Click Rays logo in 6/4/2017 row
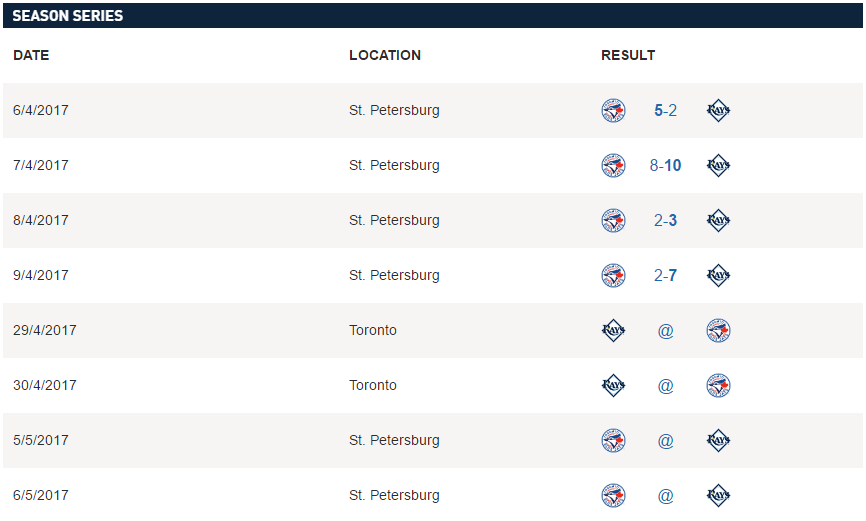The image size is (866, 521). coord(718,111)
